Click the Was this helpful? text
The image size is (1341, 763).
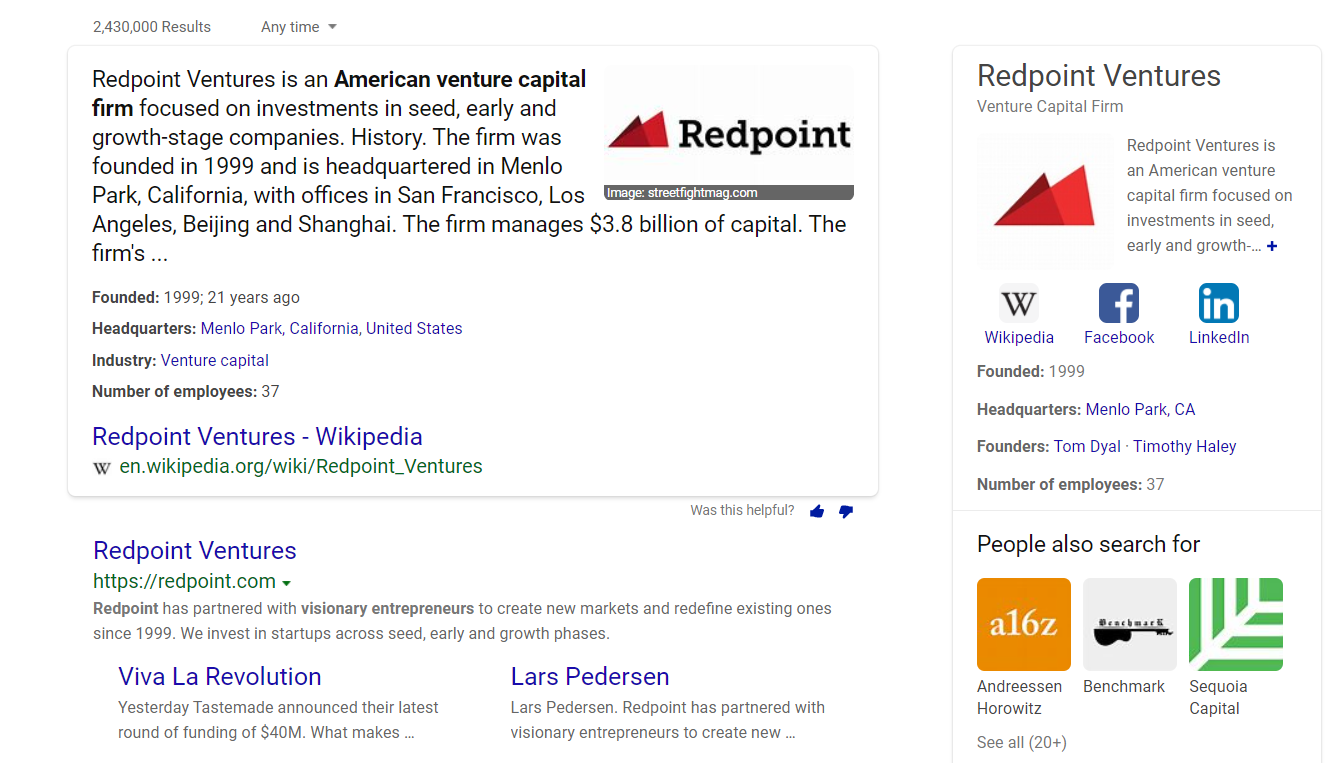pos(742,510)
